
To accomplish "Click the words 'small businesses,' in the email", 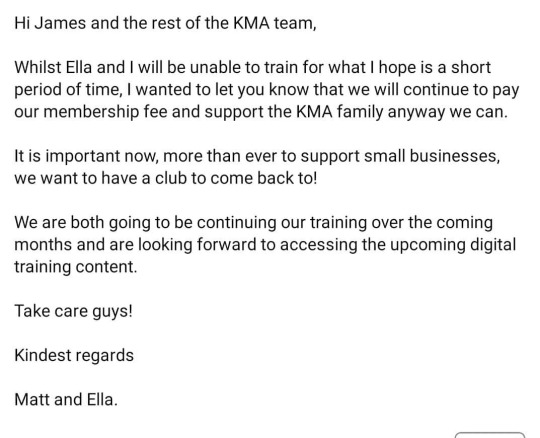I will click(x=432, y=156).
